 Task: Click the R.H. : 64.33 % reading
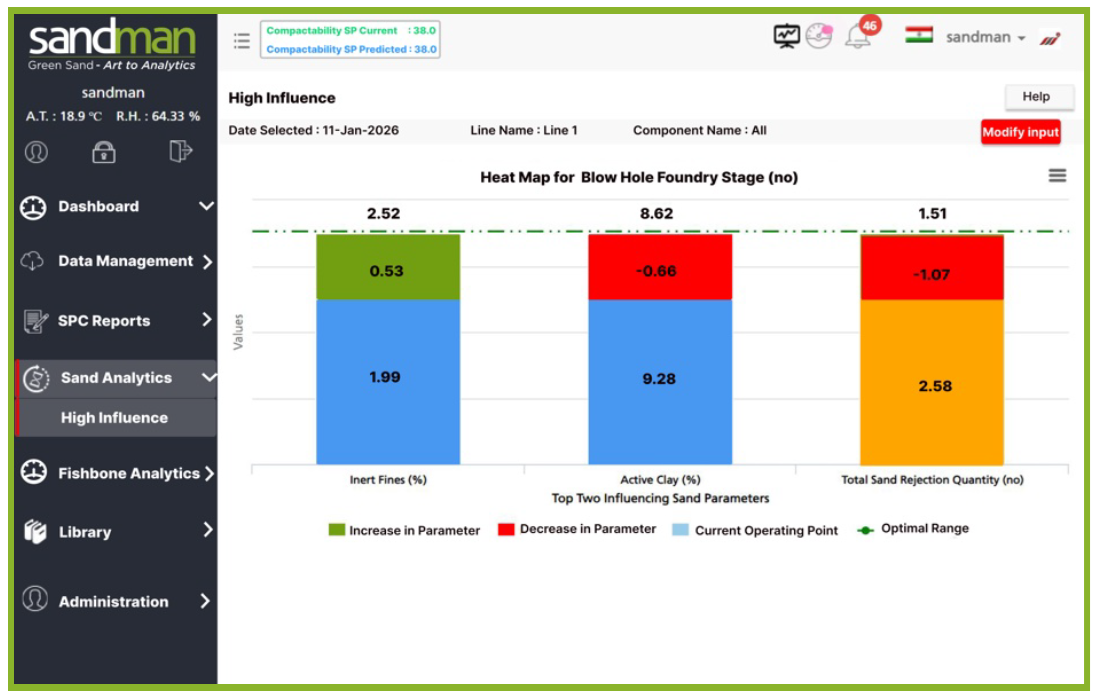[x=158, y=116]
